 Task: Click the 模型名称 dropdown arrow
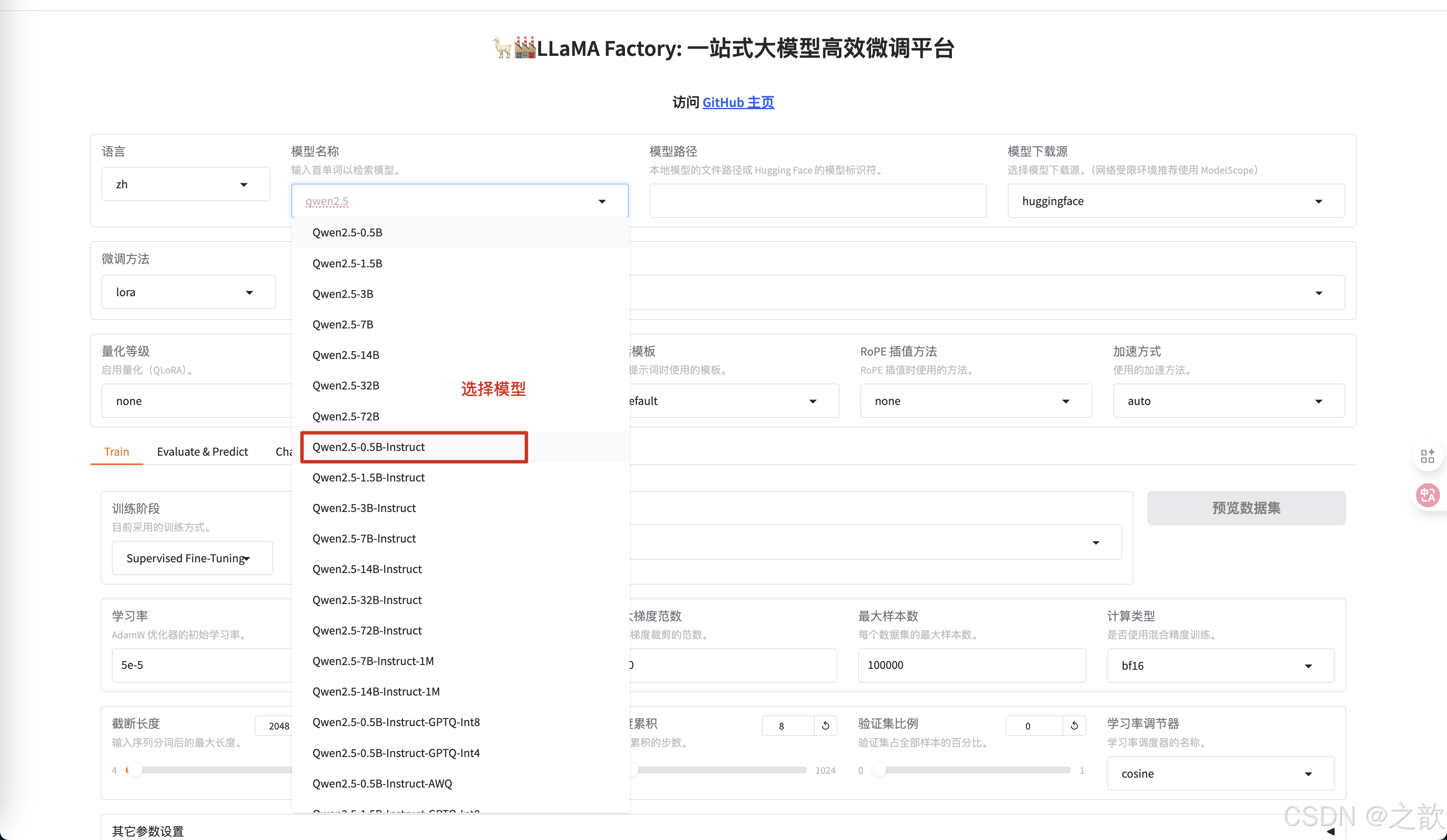pos(602,201)
